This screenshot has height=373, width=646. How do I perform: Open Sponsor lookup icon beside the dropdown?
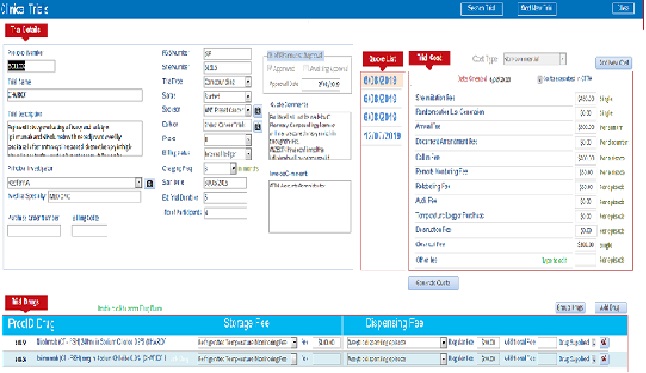pyautogui.click(x=257, y=110)
